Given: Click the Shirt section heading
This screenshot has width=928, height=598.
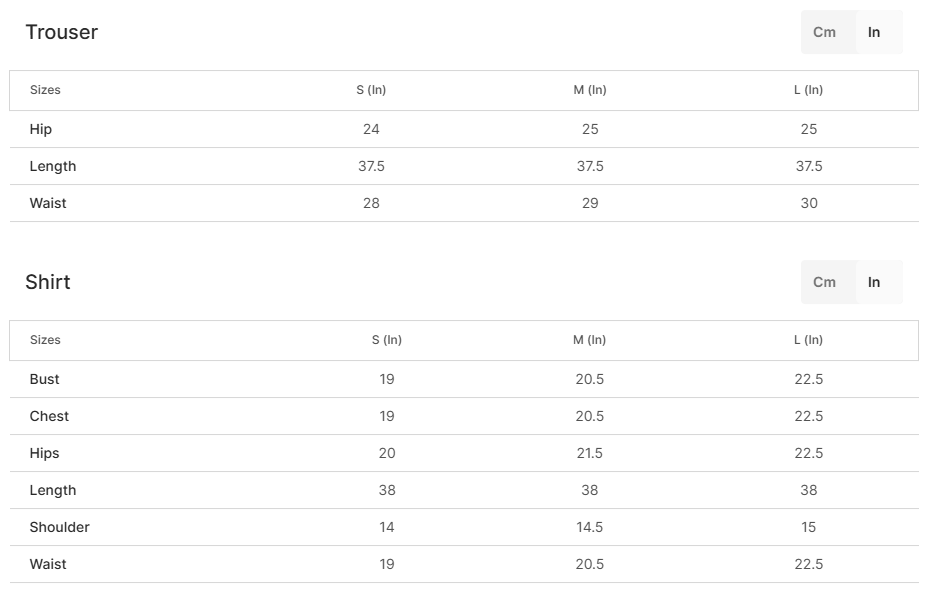Looking at the screenshot, I should tap(48, 282).
